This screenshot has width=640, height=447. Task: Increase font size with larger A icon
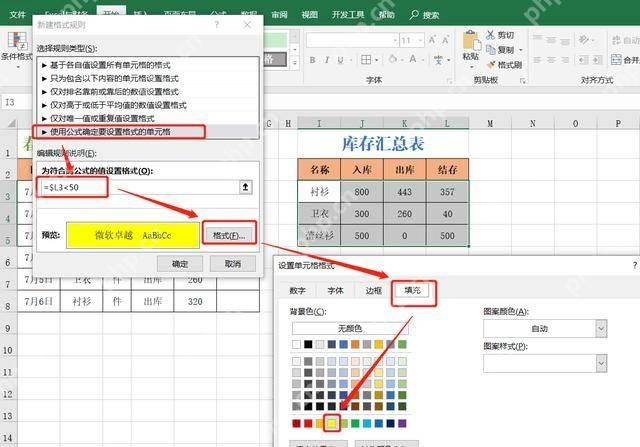432,40
